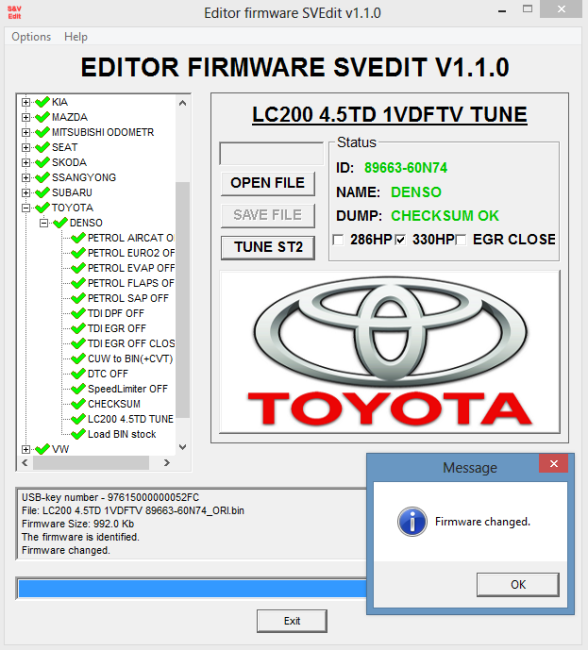Click the checkmark icon beside DTC OFF
Image resolution: width=588 pixels, height=650 pixels.
click(78, 374)
